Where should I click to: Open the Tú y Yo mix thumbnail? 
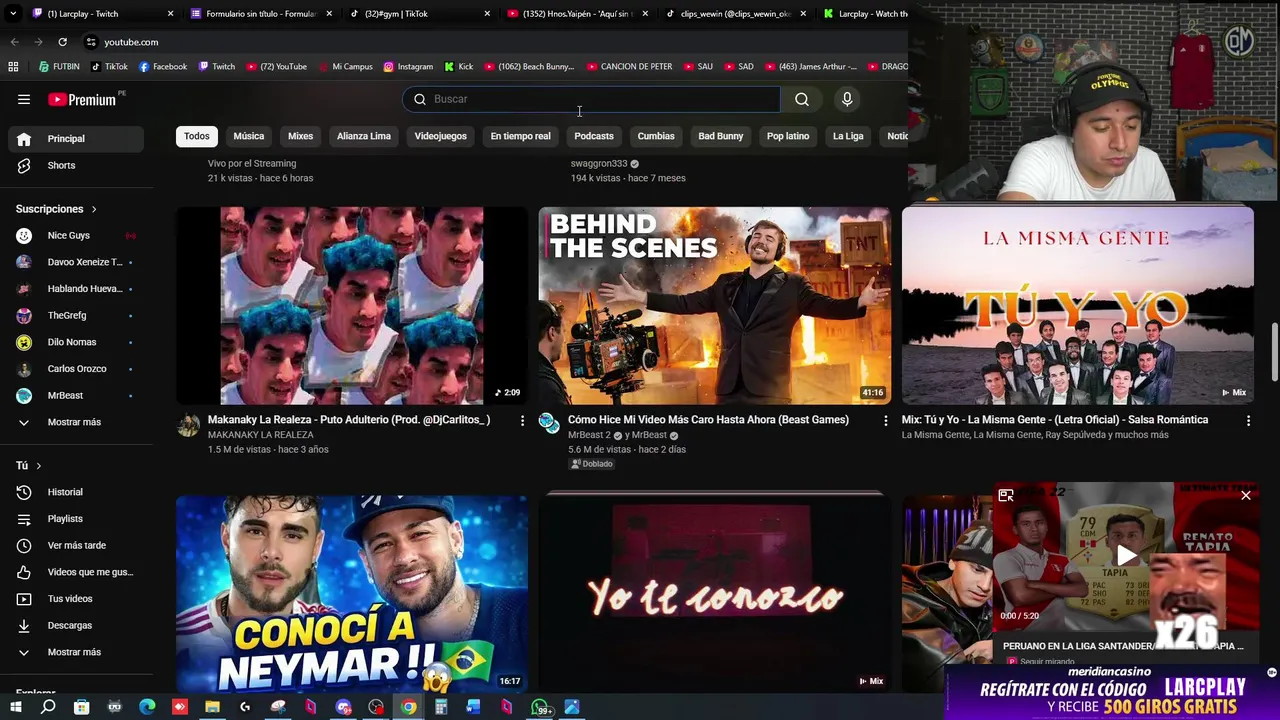[1077, 306]
